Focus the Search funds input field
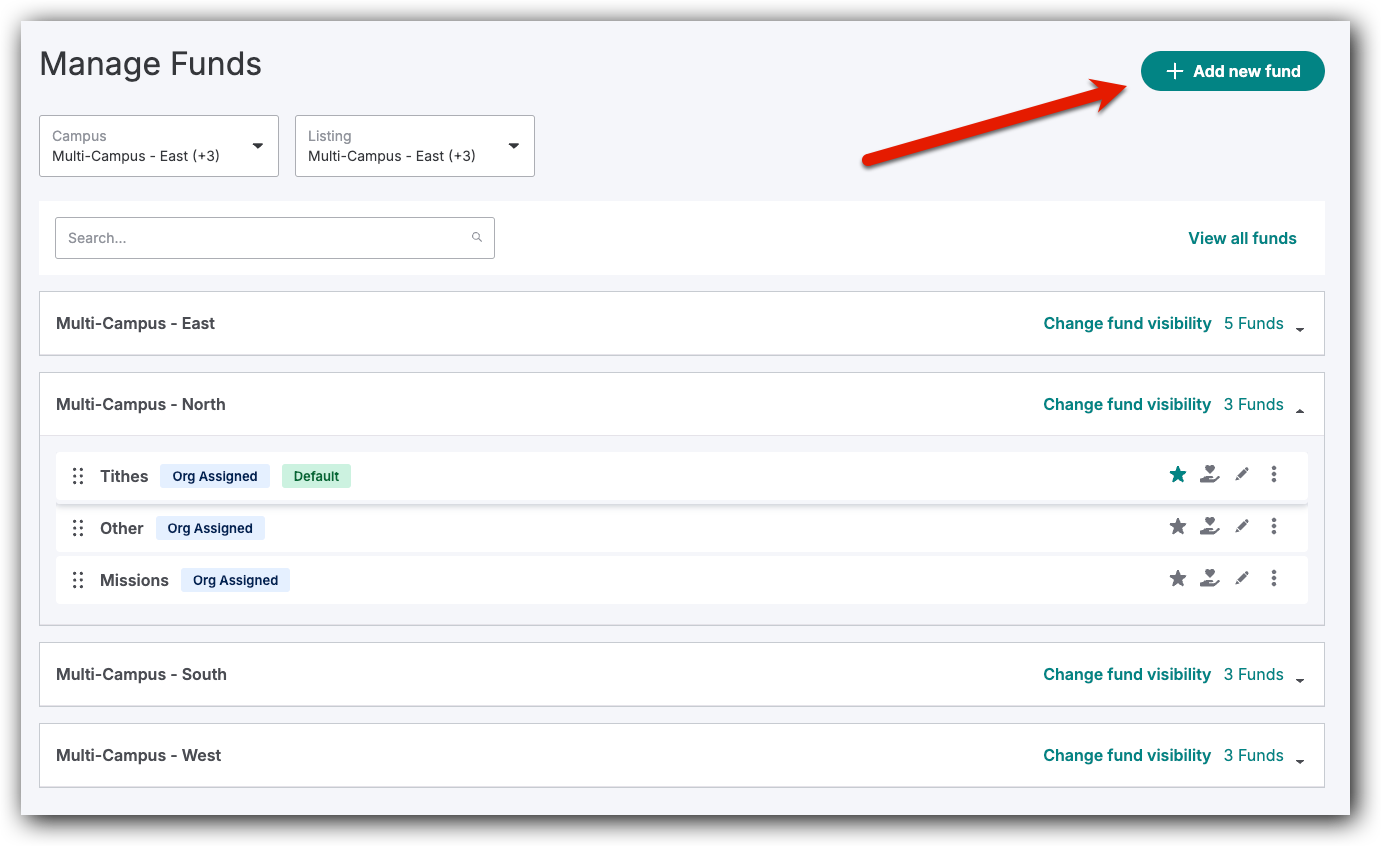This screenshot has width=1381, height=846. (x=275, y=238)
